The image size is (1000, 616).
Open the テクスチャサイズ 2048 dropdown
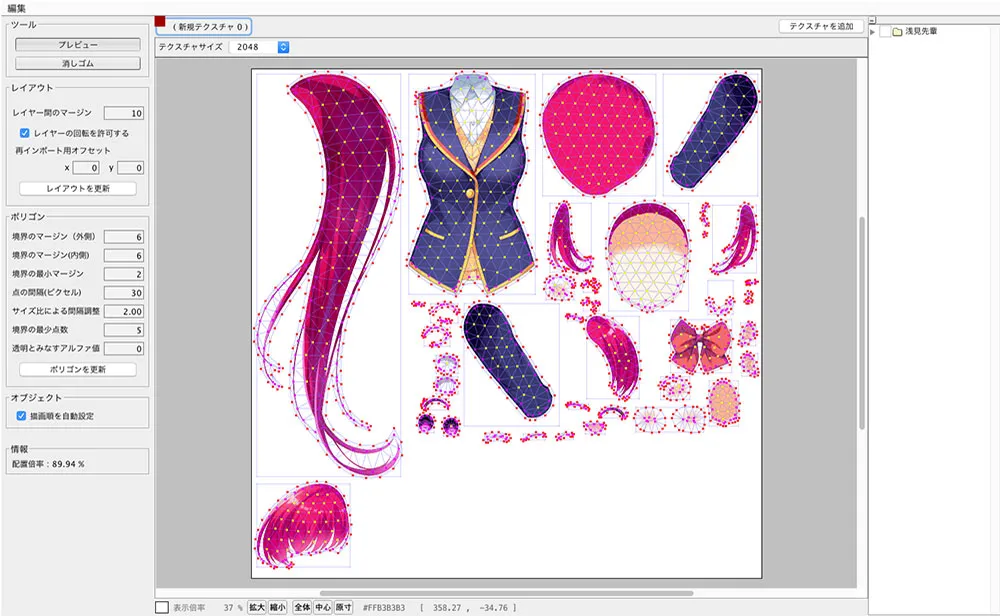(259, 47)
